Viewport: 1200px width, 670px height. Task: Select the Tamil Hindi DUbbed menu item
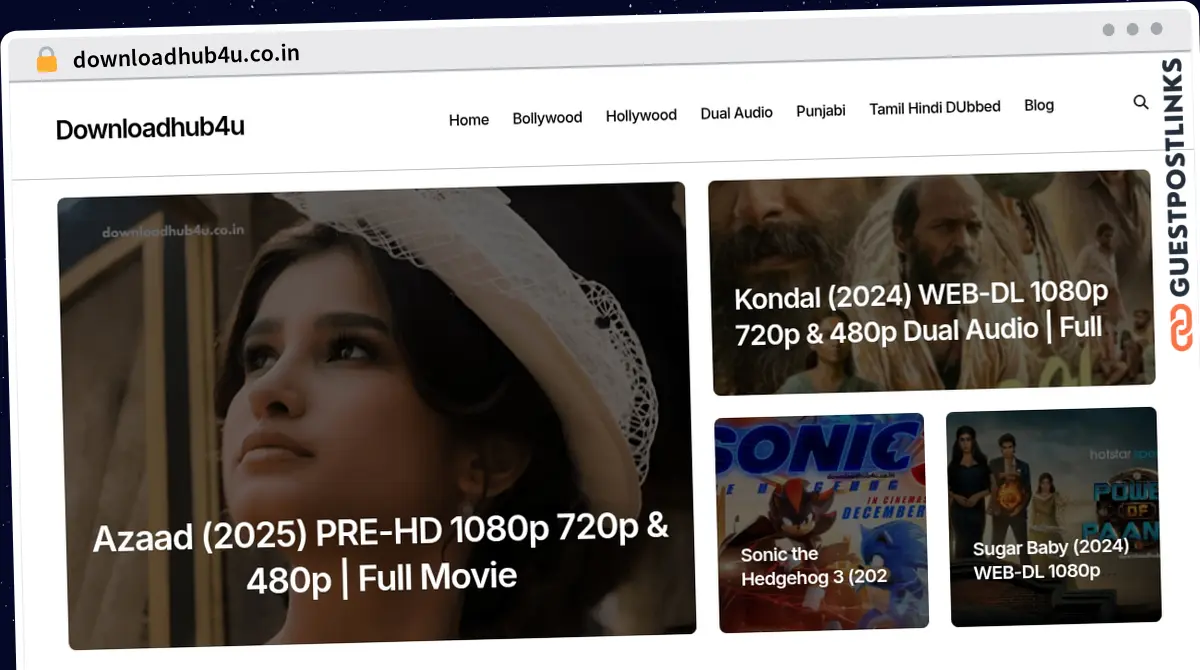click(x=935, y=107)
